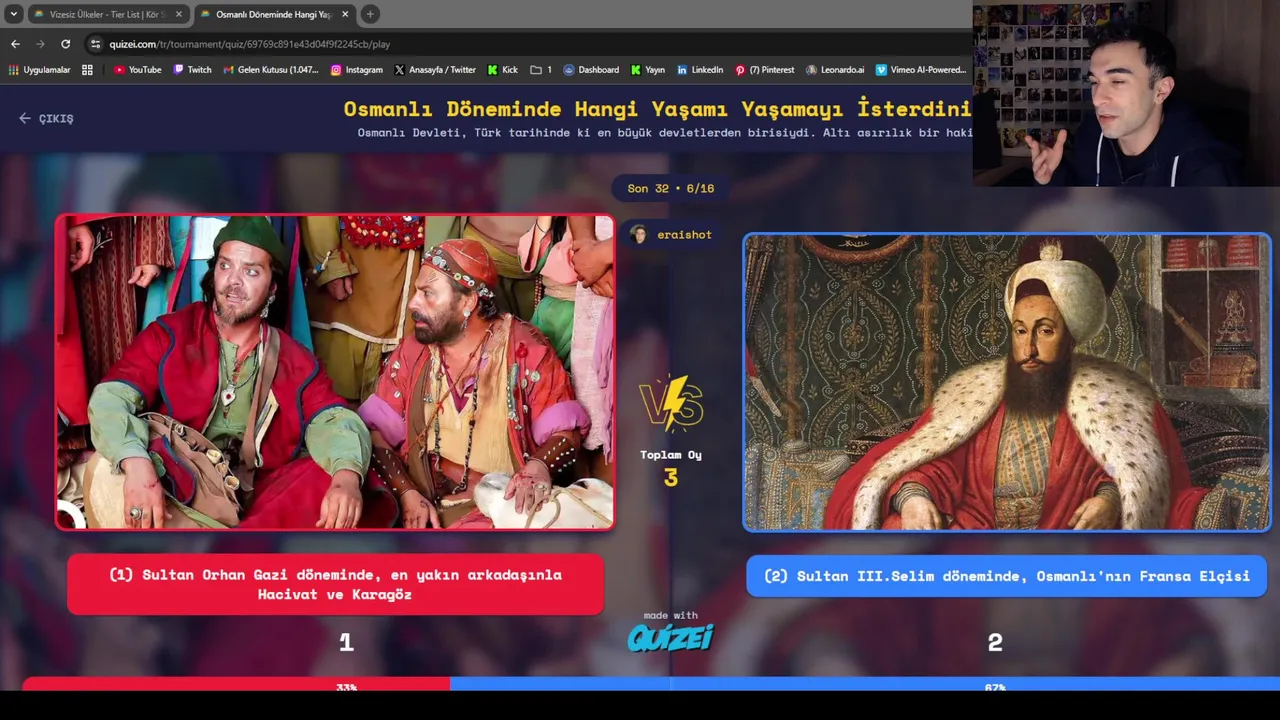Open the eraishot creator profile
1280x720 pixels.
671,235
